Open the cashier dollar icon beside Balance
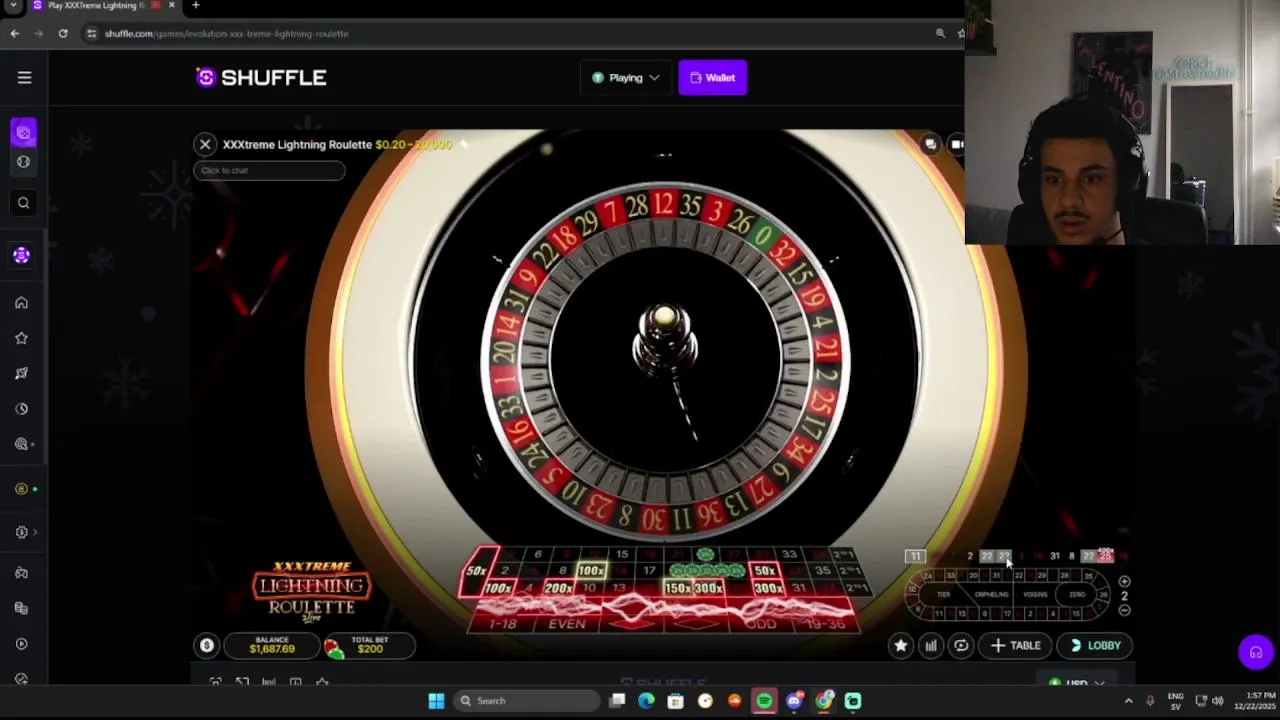Viewport: 1280px width, 720px height. tap(206, 646)
